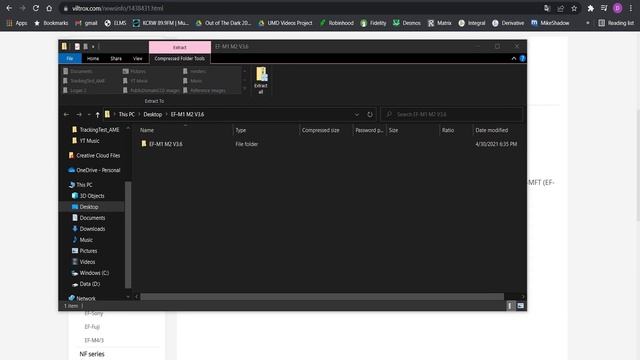The height and width of the screenshot is (360, 640).
Task: Open the View ribbon tab
Action: click(138, 58)
